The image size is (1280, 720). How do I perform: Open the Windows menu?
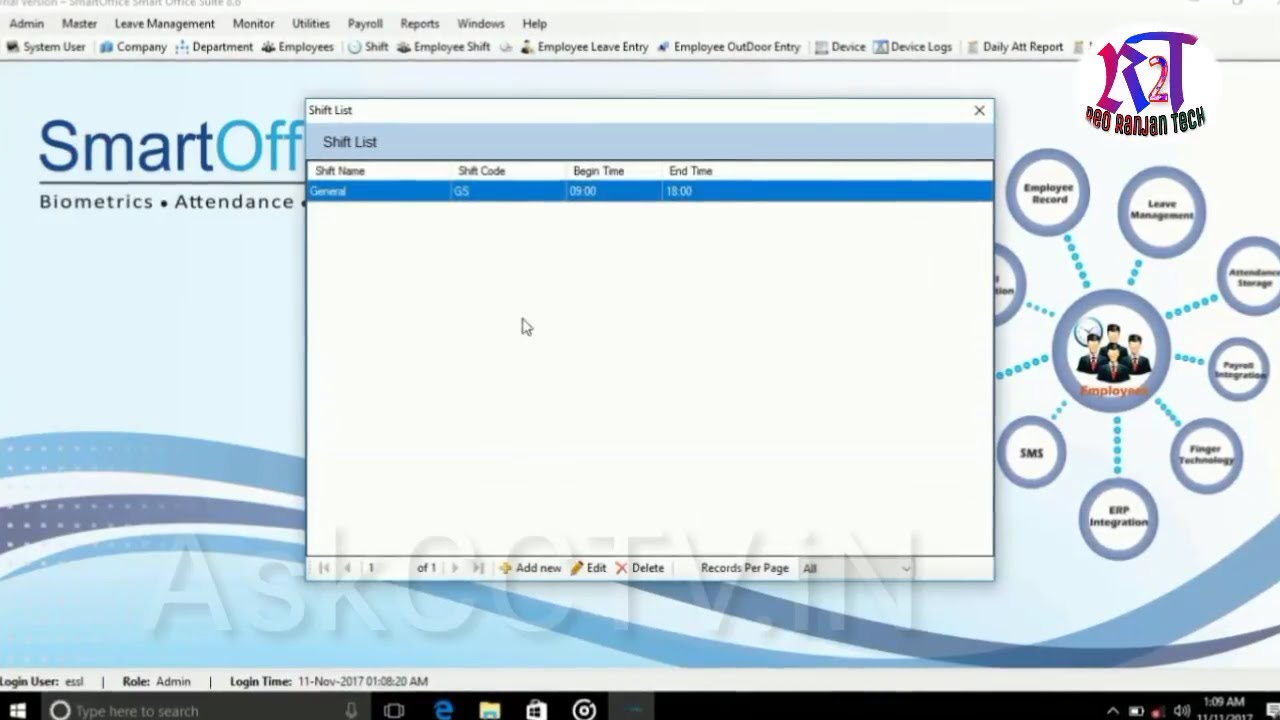(481, 23)
